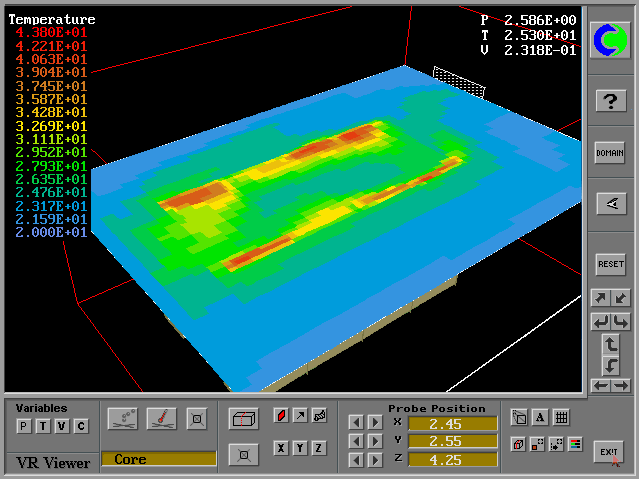Select pressure variable P
Screen dimensions: 639x479
click(23, 427)
